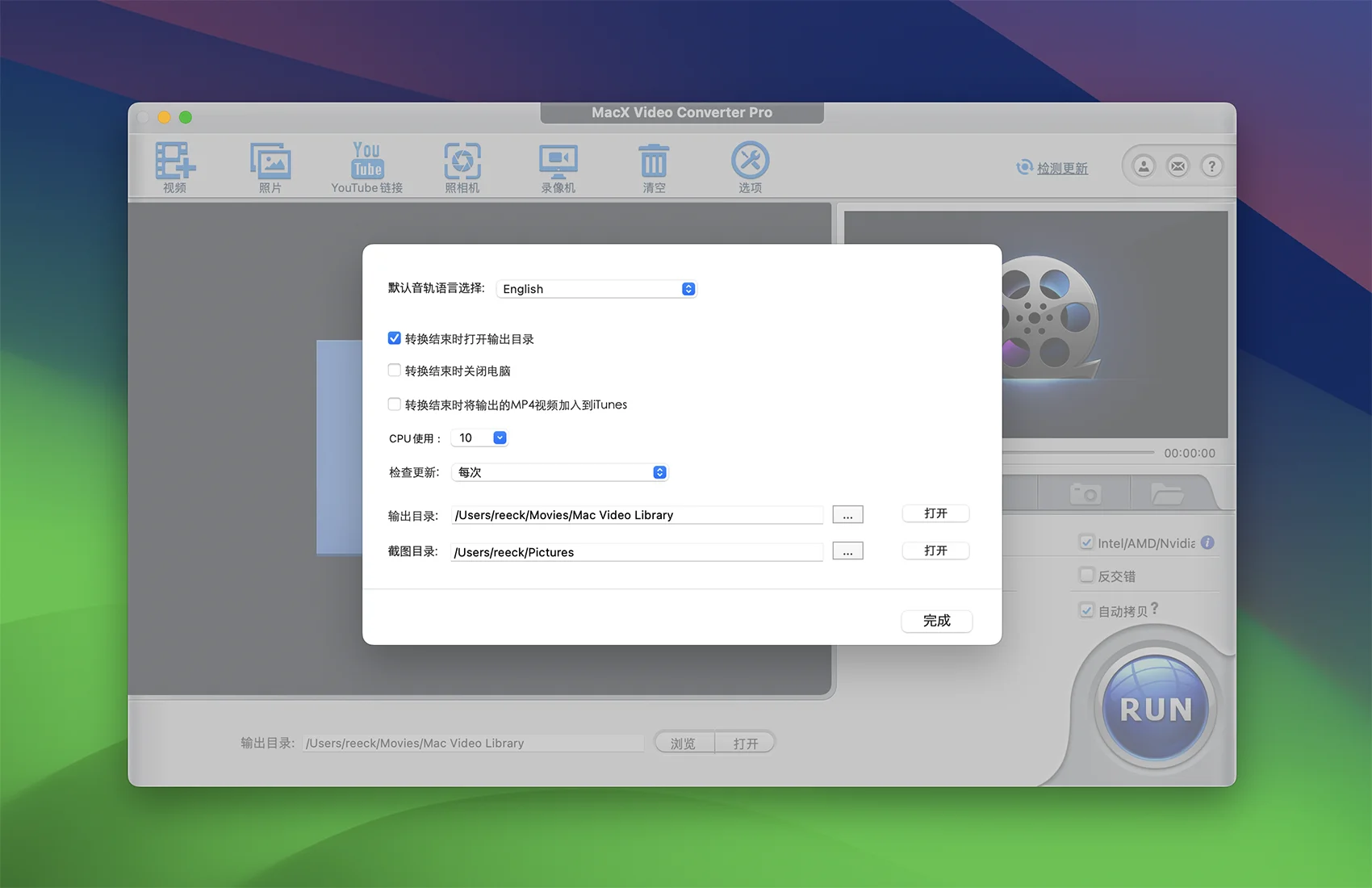Click the 完成 Done button

point(937,621)
